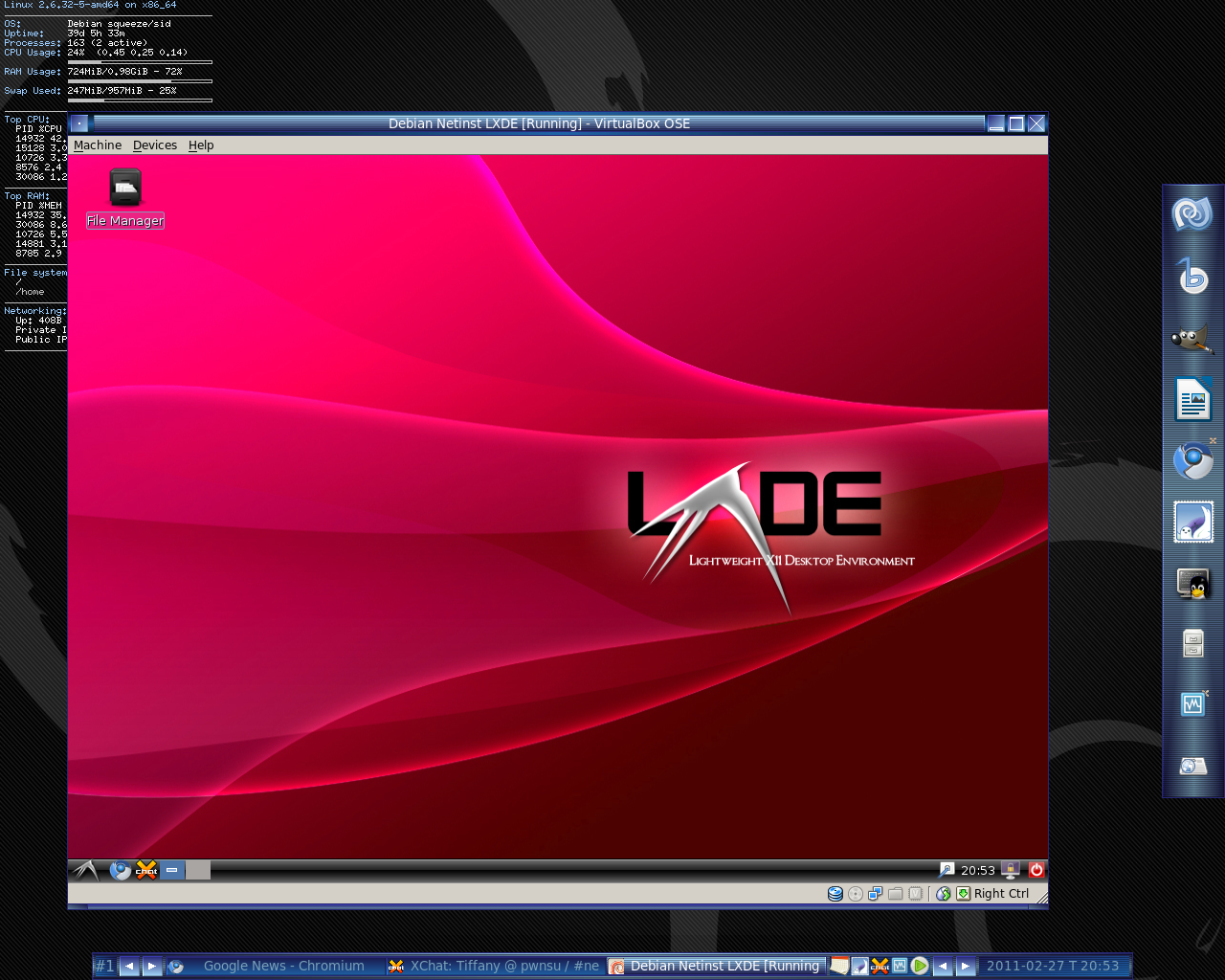Click previous workspace arrow beside #1

point(129,966)
